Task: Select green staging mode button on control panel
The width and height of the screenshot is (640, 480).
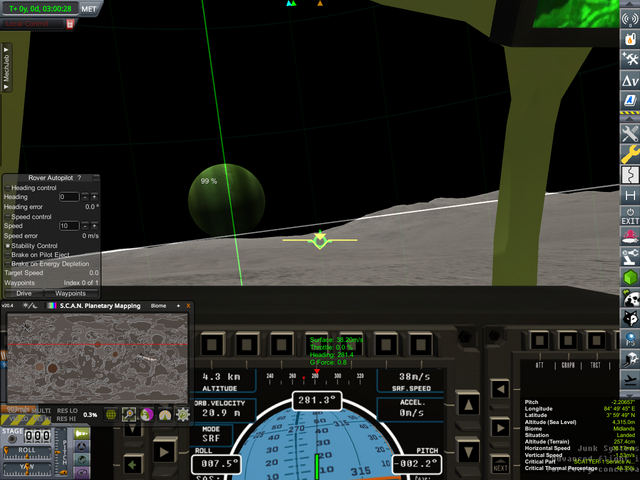Action: 81,433
